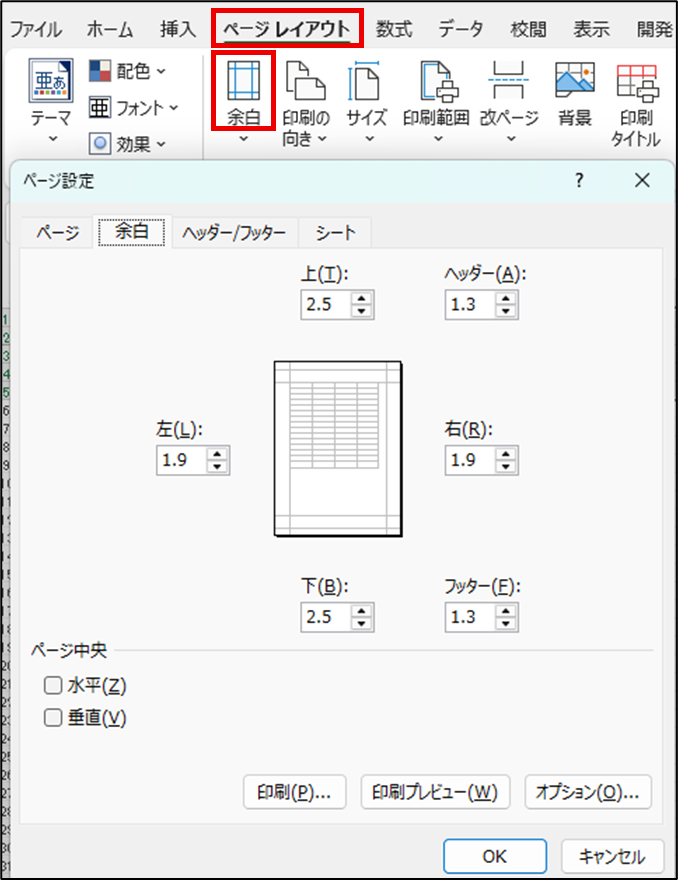Expand the 配色 colors dropdown
The image size is (678, 880).
point(128,71)
